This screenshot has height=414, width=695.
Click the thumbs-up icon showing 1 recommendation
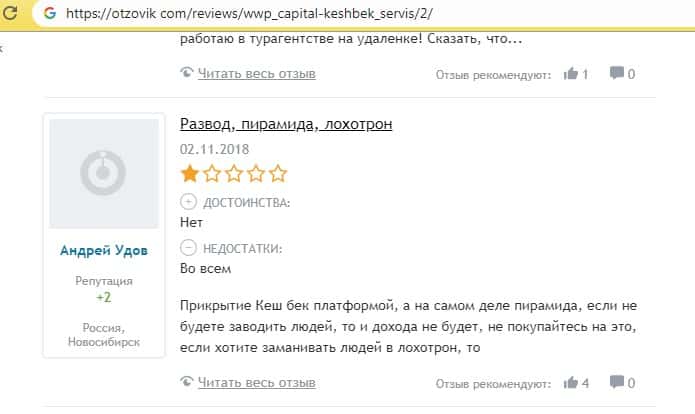(571, 74)
